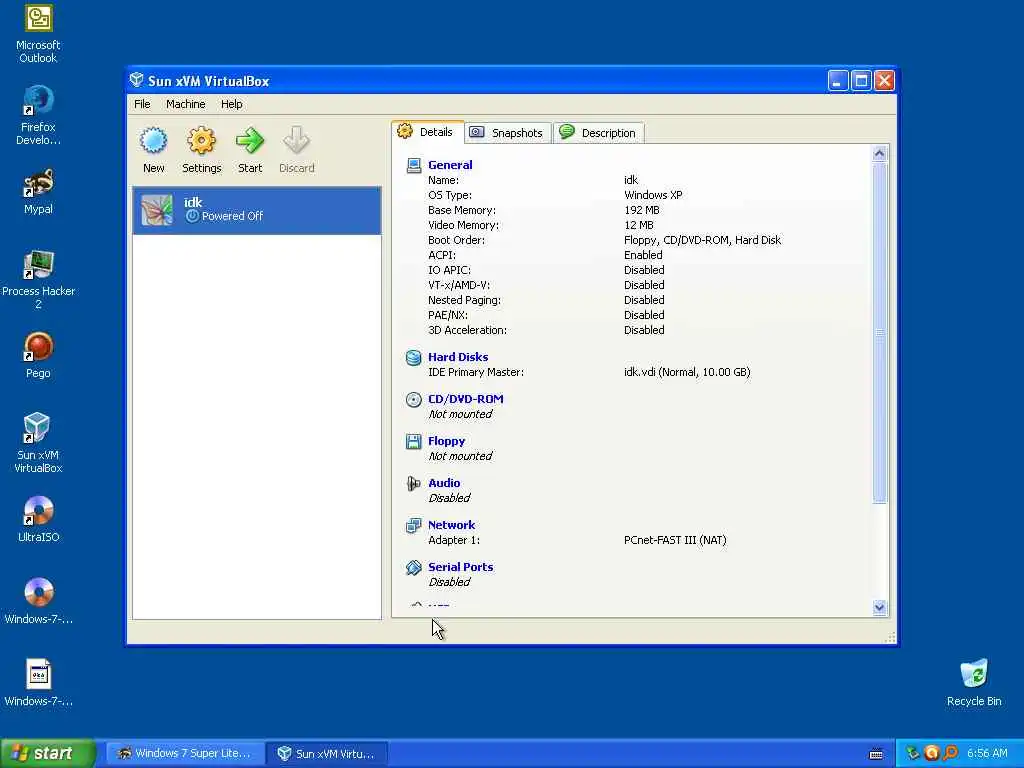Screen dimensions: 1024x768
Task: Switch to Windows 7 Super Lite taskbar item
Action: tap(185, 753)
